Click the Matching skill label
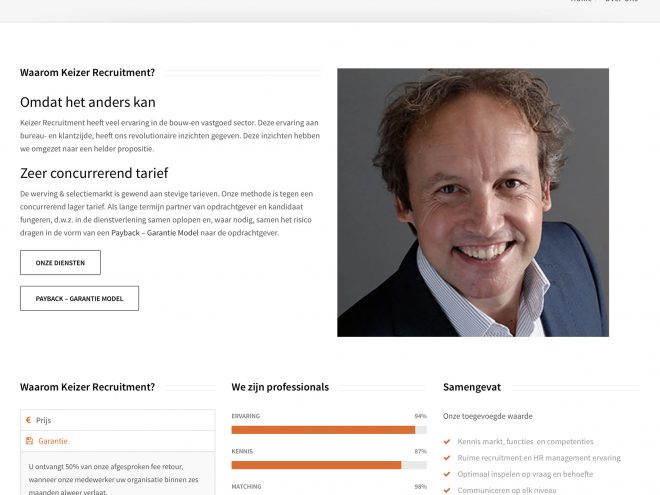 coord(246,487)
